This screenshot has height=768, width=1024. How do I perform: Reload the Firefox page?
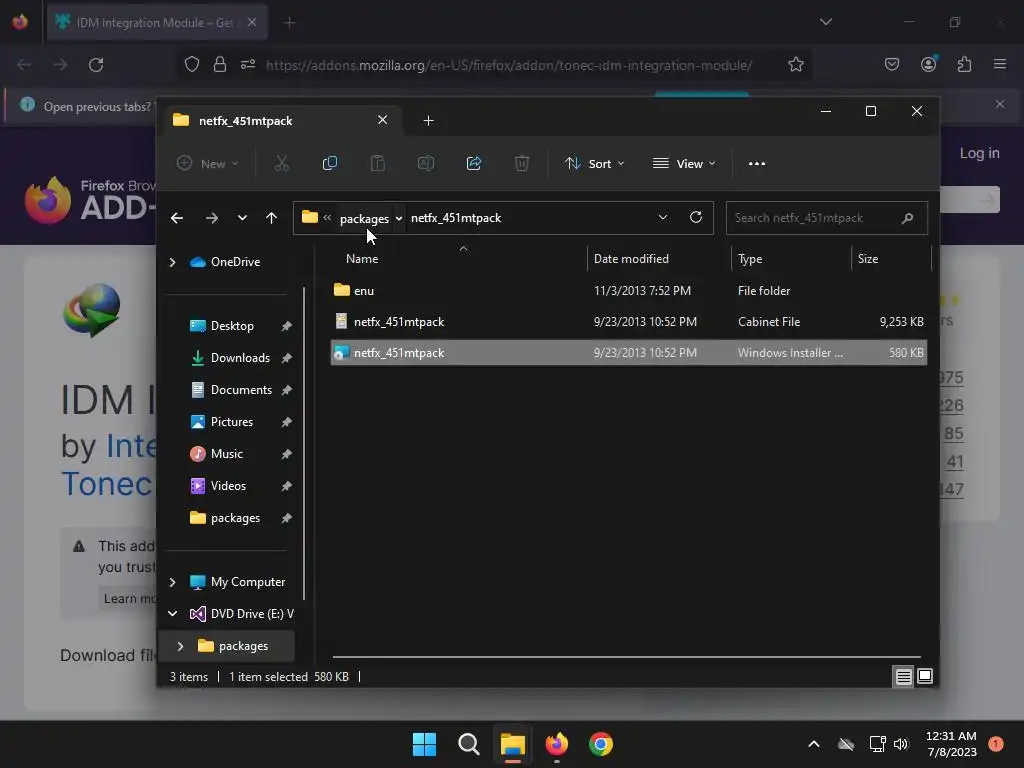click(96, 65)
